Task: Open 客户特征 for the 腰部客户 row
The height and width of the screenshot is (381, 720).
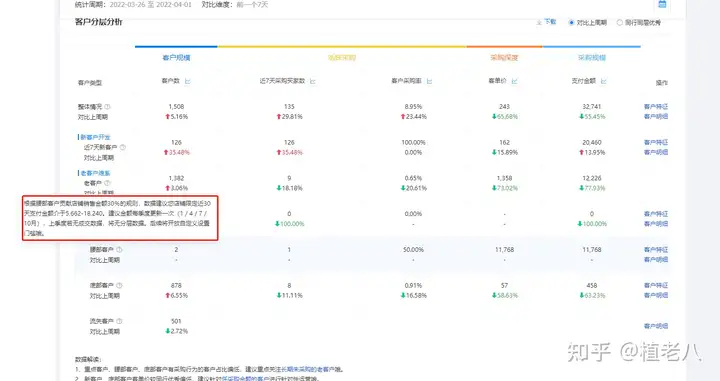Action: coord(656,250)
